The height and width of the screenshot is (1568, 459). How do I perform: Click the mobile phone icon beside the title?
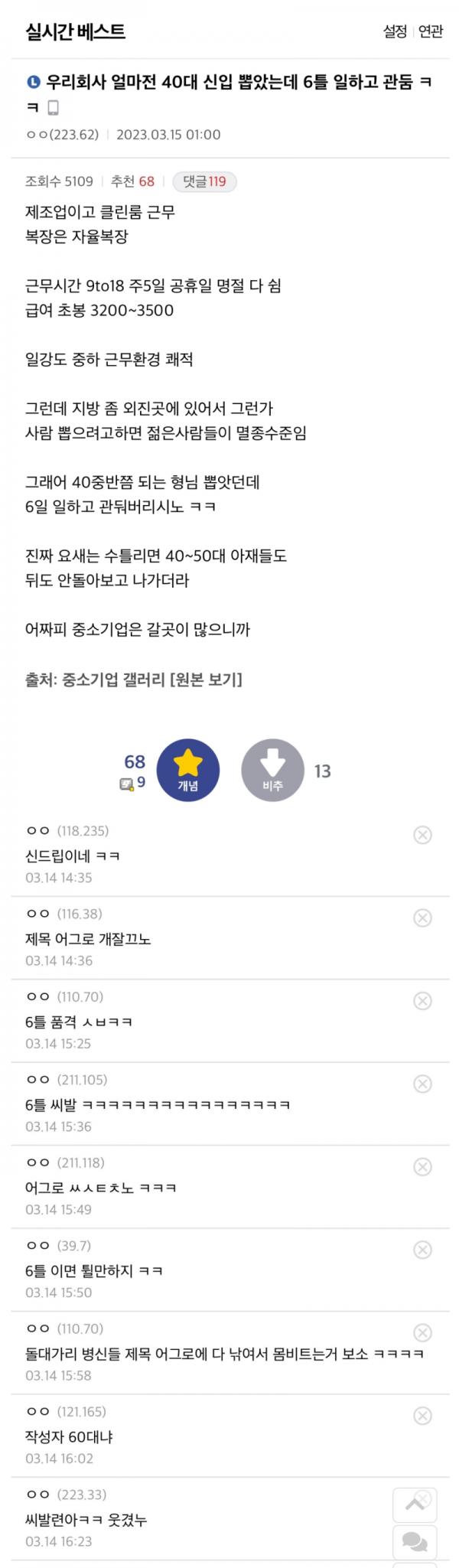pos(53,107)
